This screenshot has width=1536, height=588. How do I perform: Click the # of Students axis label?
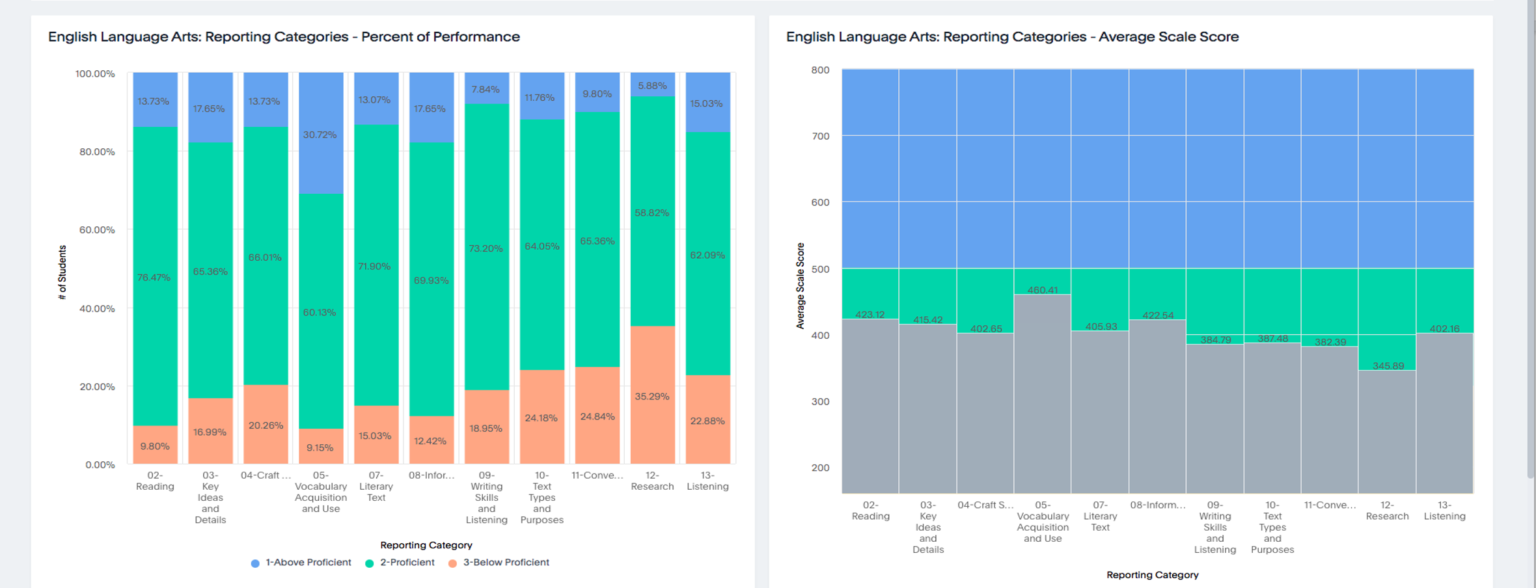[x=62, y=268]
